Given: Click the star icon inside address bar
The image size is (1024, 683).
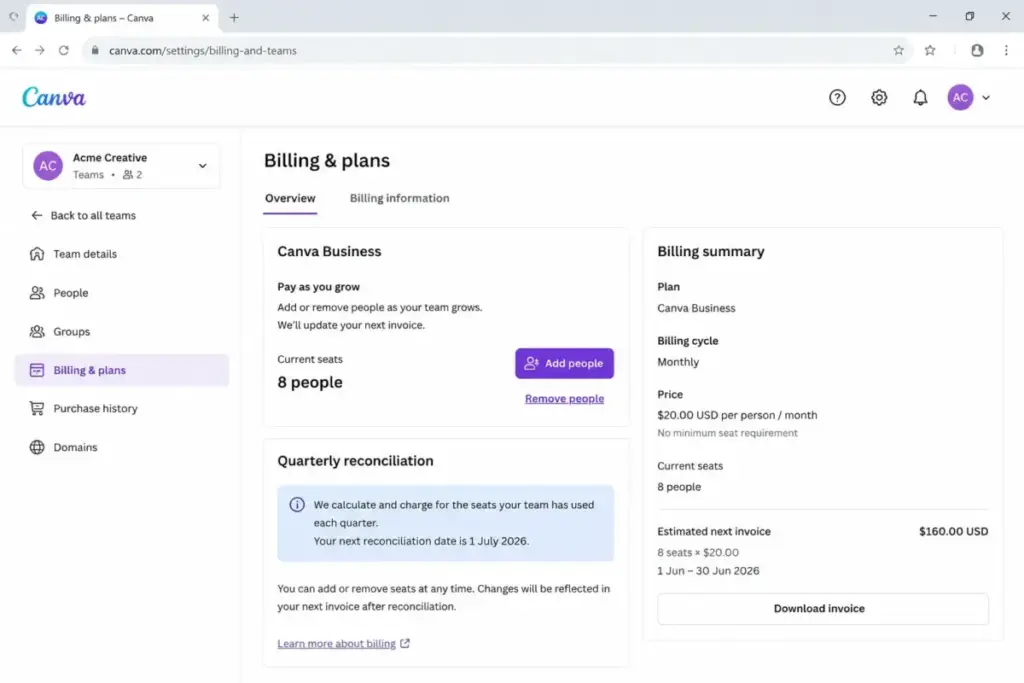Looking at the screenshot, I should click(x=899, y=50).
